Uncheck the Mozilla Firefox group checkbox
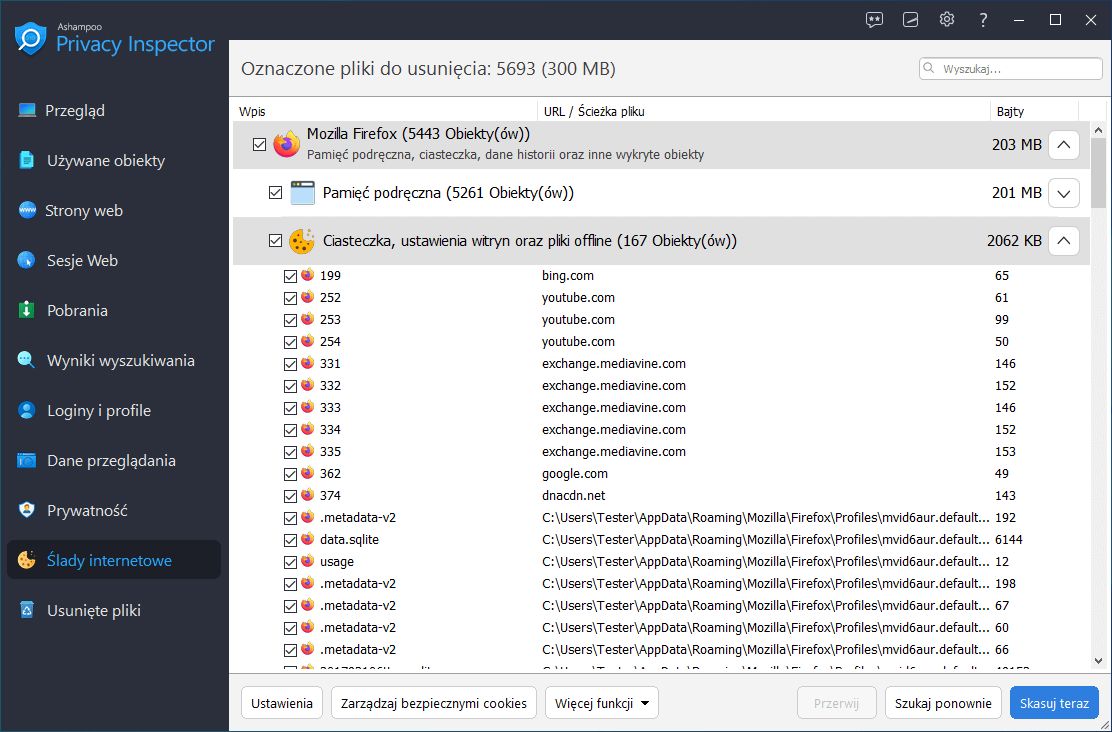 pos(260,145)
